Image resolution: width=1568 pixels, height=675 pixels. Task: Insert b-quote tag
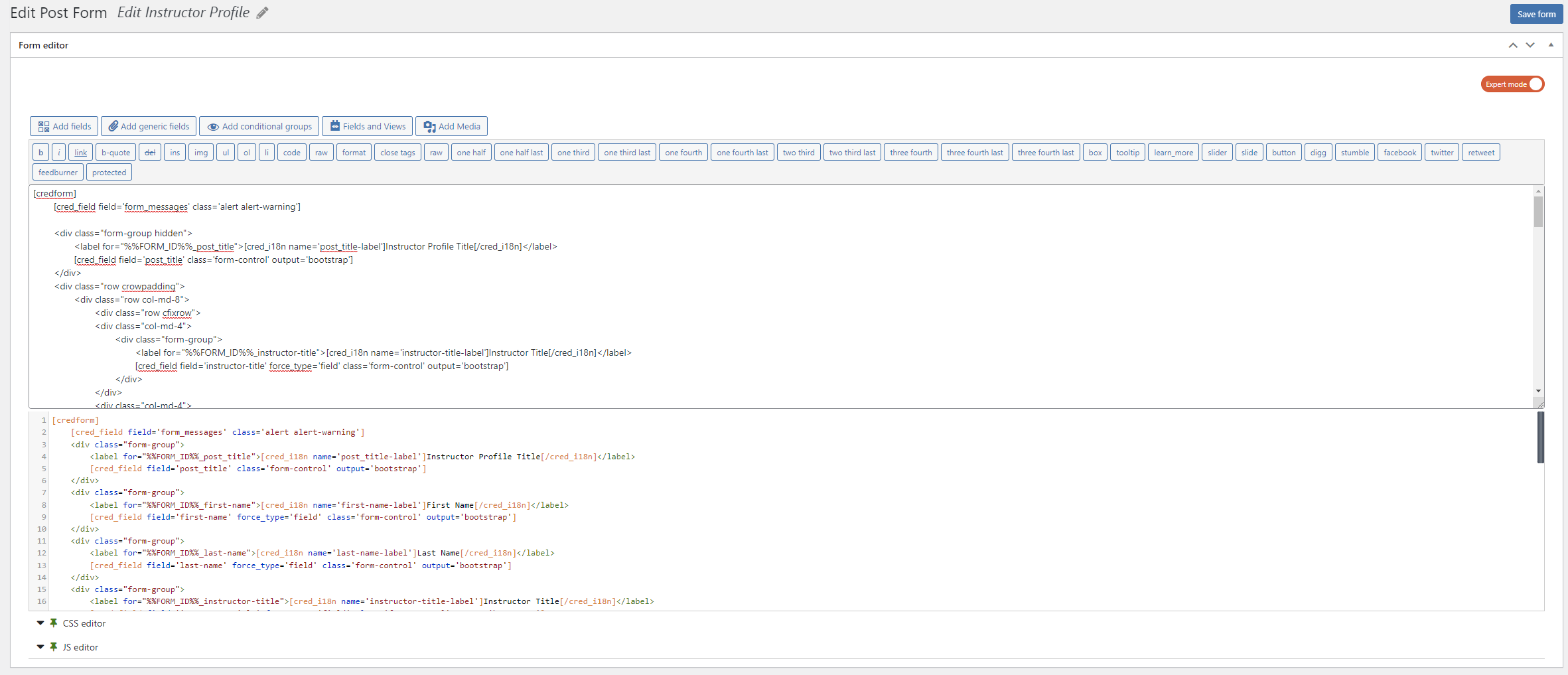point(116,153)
